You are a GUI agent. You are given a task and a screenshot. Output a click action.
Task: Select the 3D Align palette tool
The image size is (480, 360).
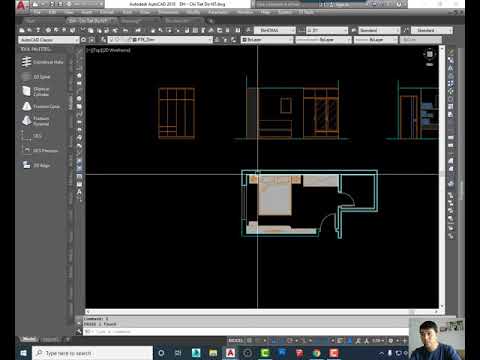click(x=36, y=165)
